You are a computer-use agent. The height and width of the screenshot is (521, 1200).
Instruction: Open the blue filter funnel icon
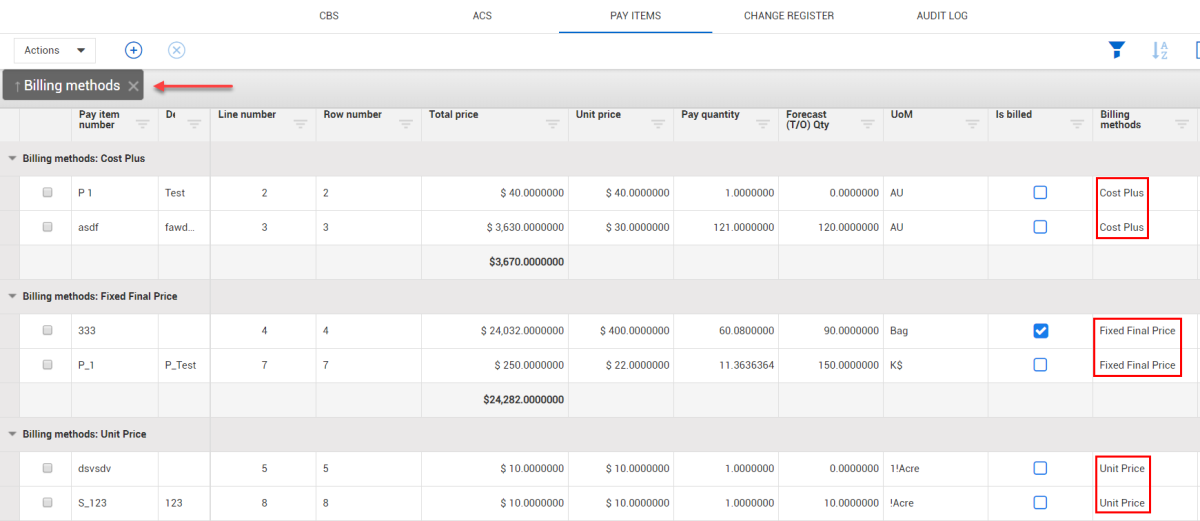[1117, 50]
